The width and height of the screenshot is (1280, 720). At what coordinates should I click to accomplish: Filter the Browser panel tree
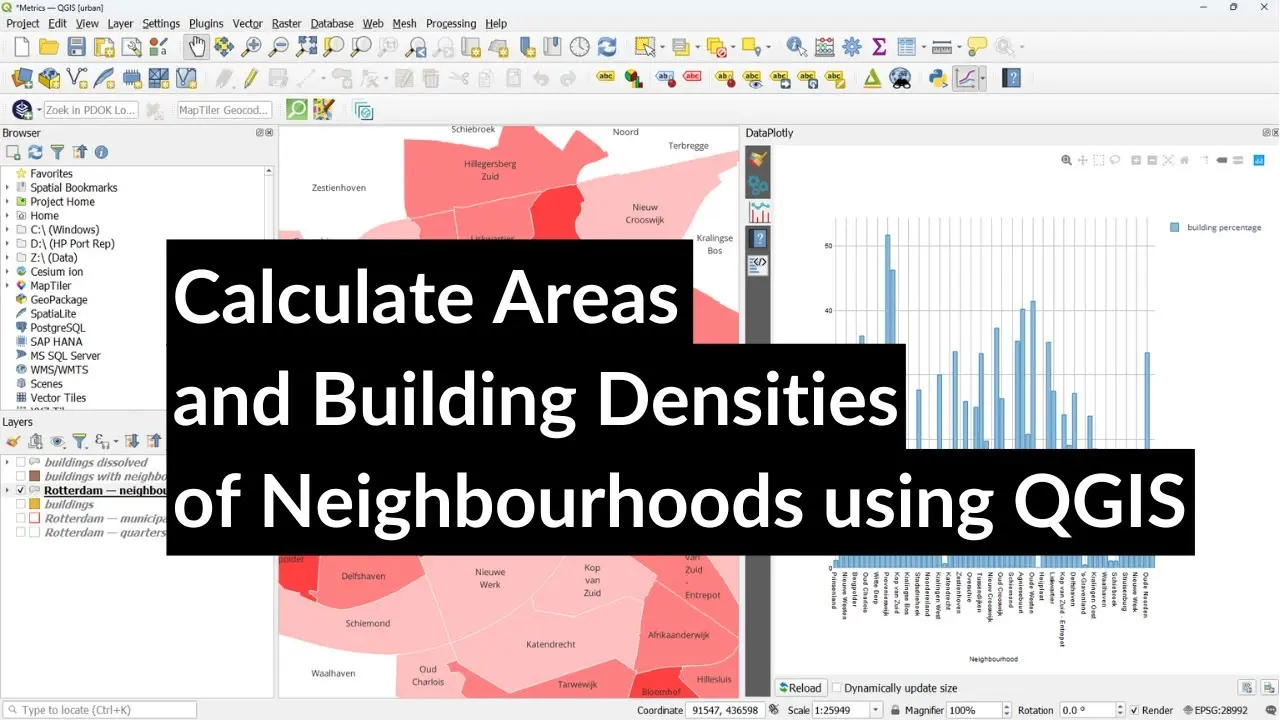[x=57, y=152]
